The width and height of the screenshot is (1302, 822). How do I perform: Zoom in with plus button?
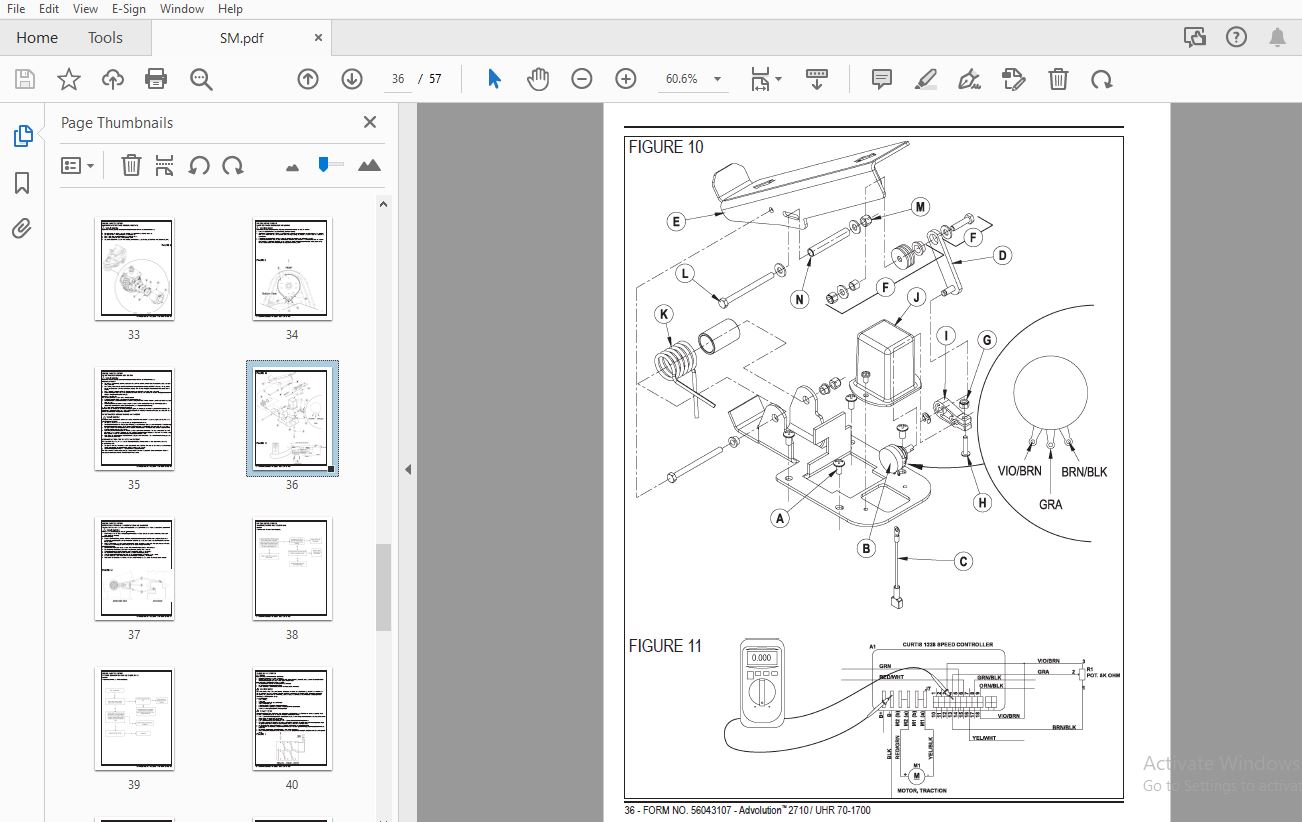coord(626,79)
